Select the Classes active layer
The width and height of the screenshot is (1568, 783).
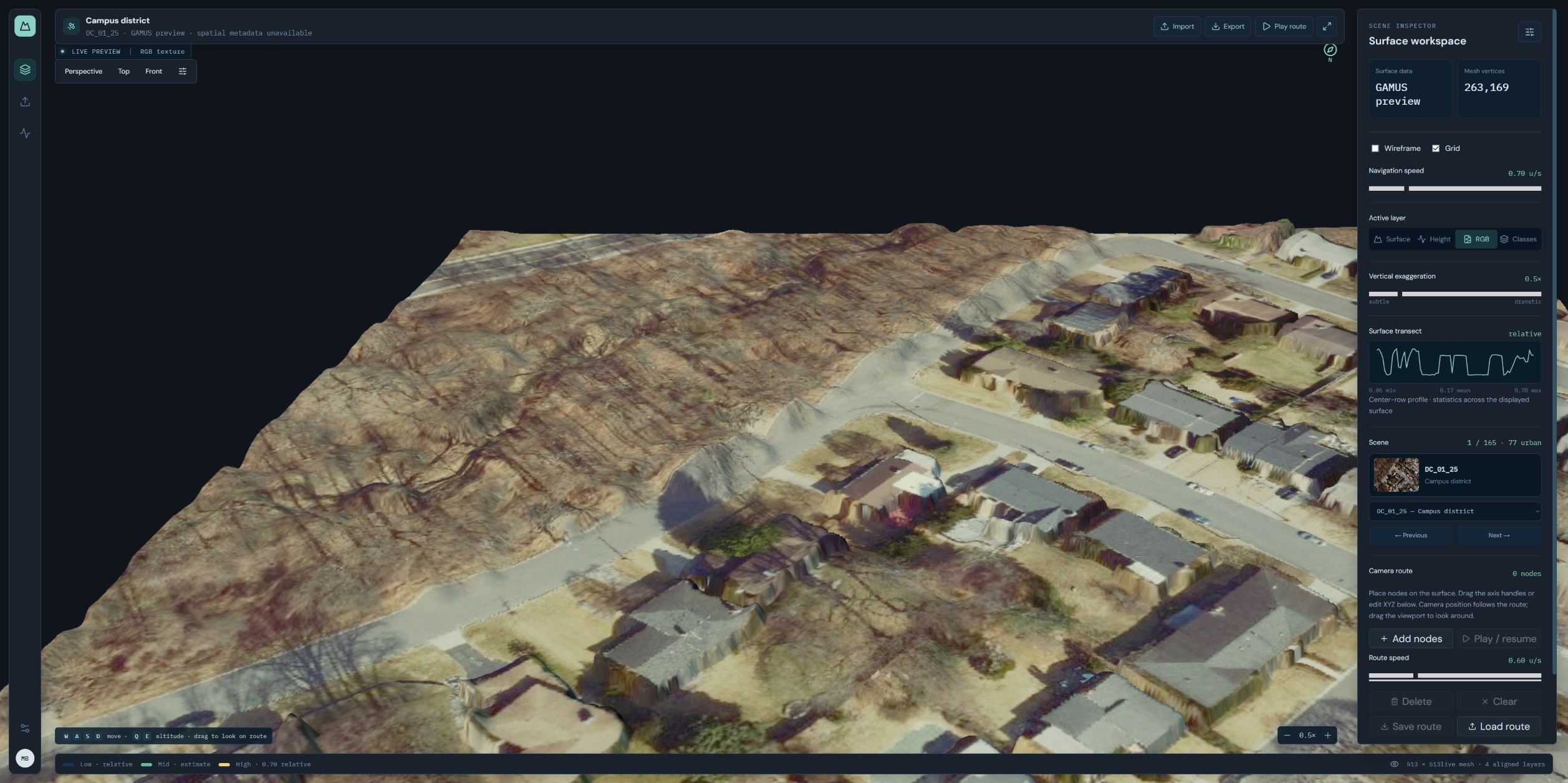(1518, 239)
